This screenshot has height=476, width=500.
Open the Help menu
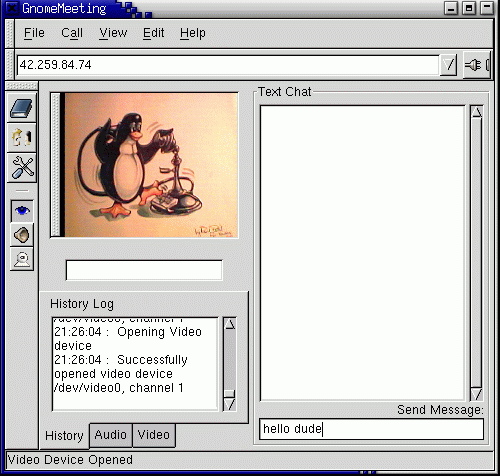[193, 33]
